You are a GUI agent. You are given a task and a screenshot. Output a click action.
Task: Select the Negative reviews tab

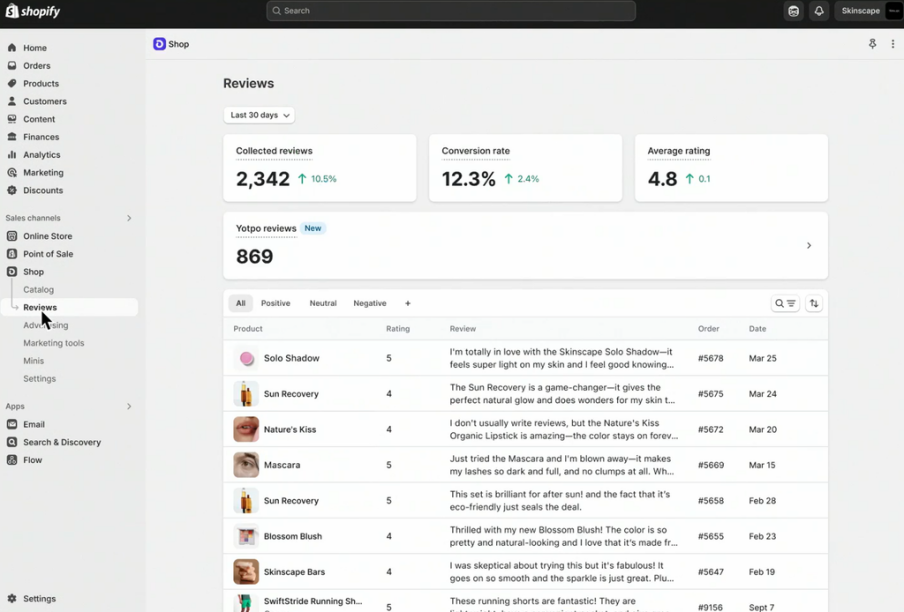click(x=369, y=303)
